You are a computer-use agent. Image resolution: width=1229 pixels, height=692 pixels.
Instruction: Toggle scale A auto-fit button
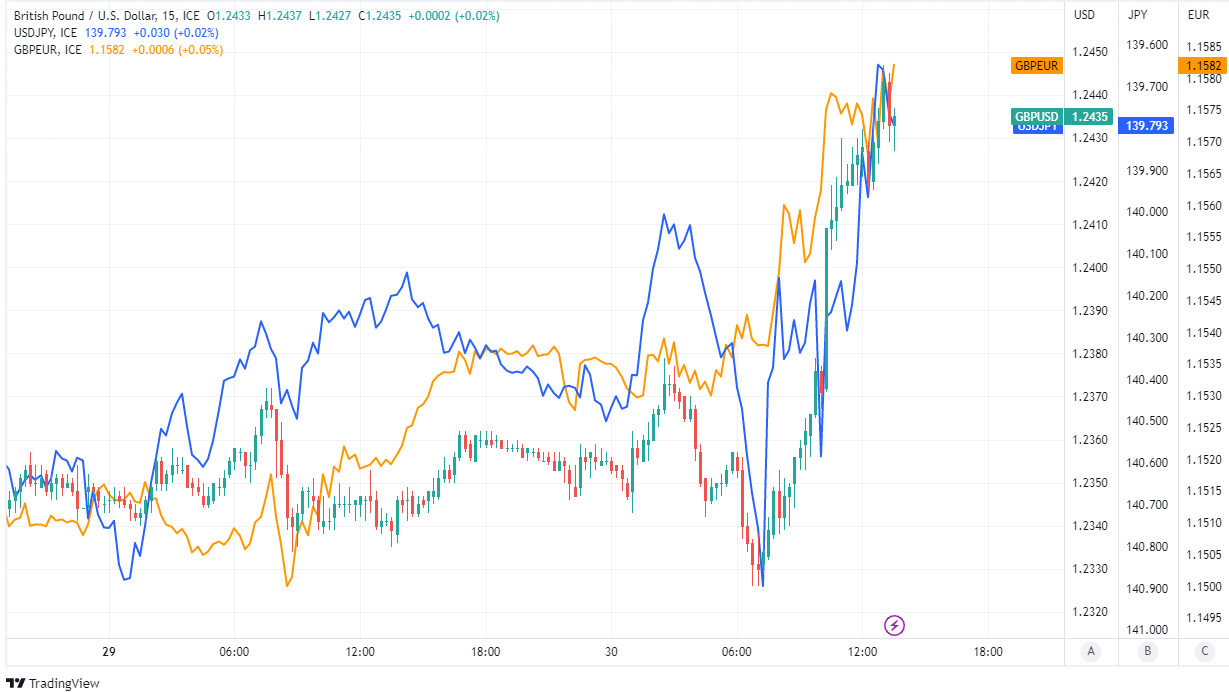(x=1091, y=652)
